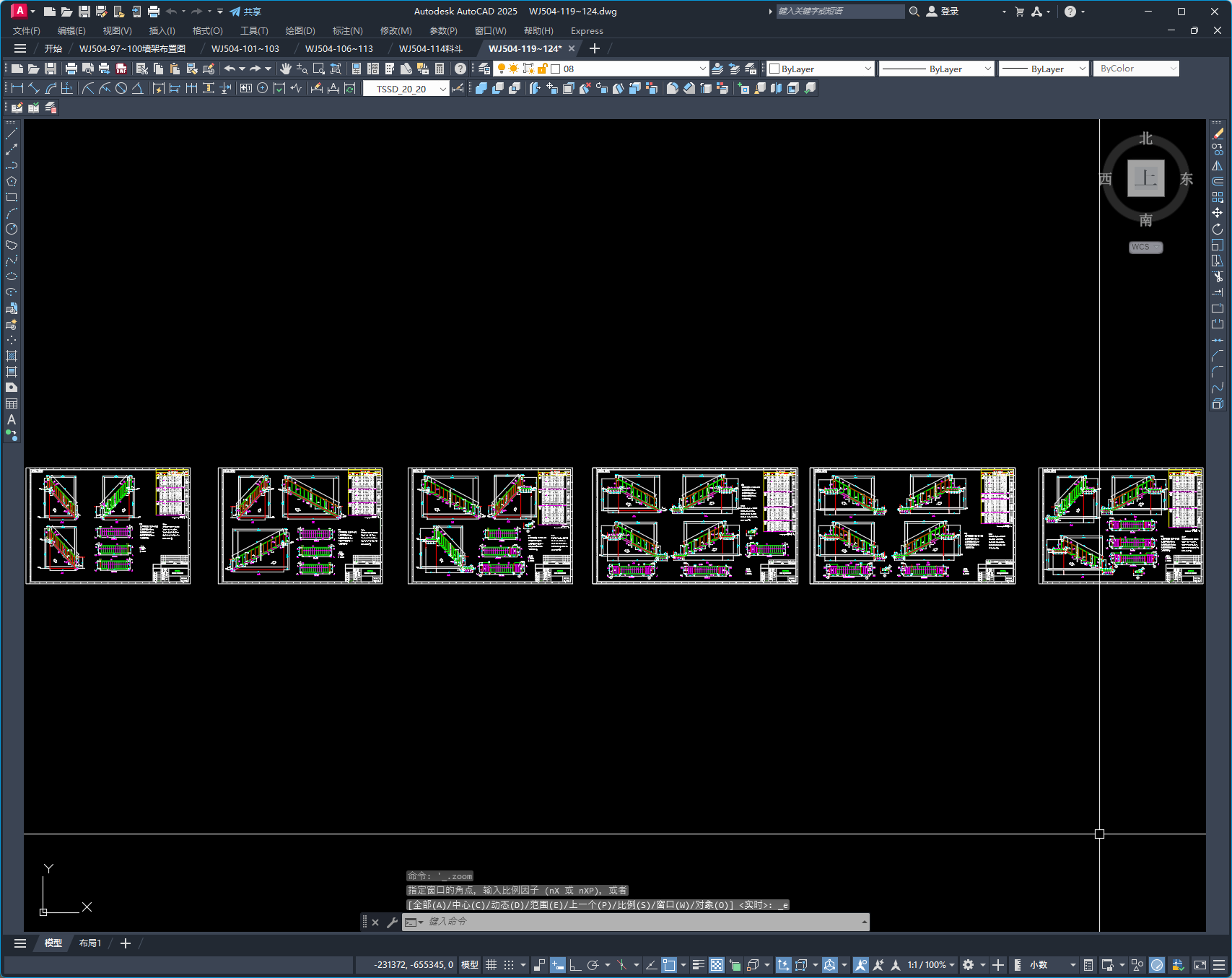
Task: Open the 标注(N) menu
Action: coord(347,30)
